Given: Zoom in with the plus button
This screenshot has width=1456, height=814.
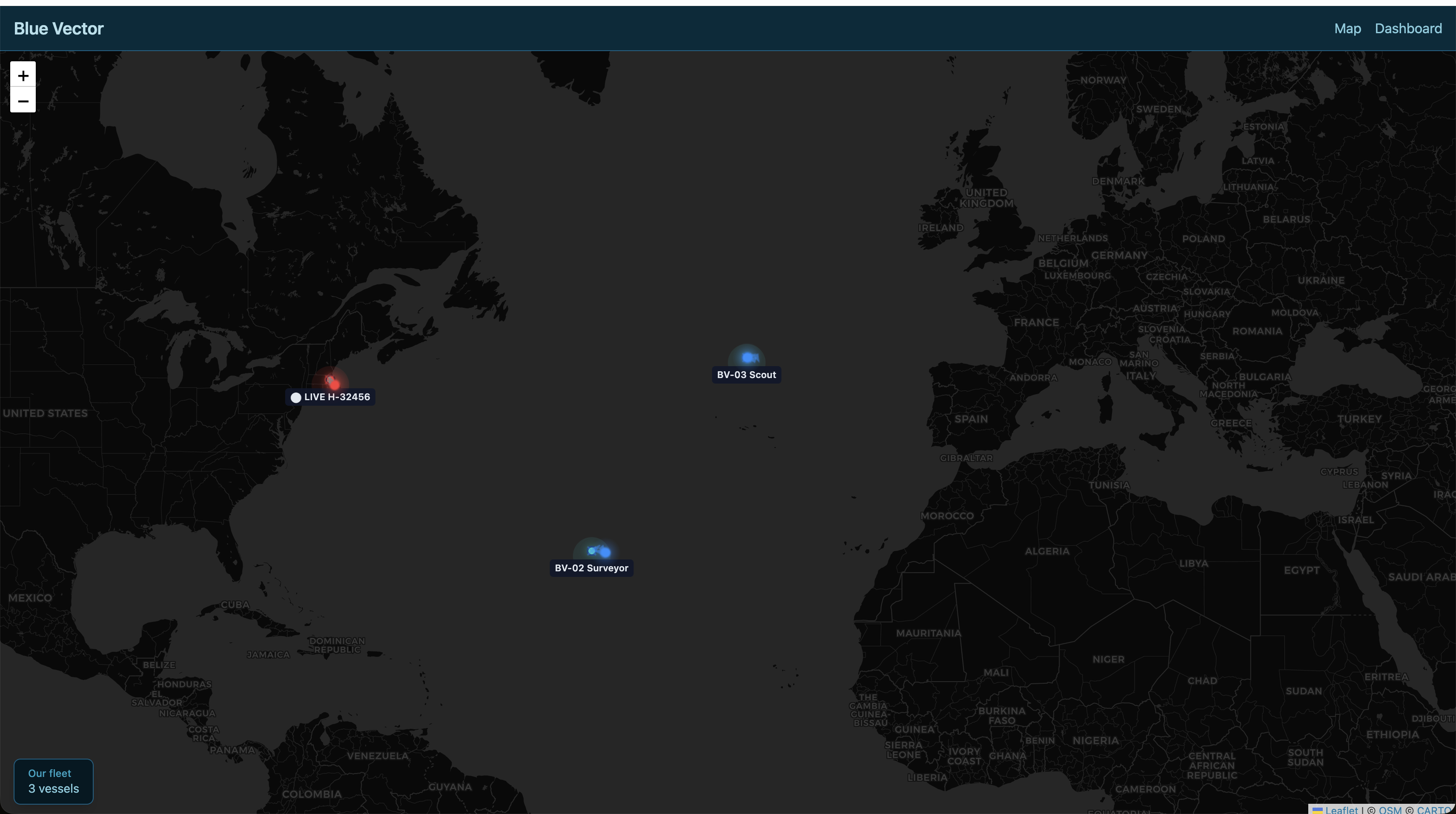Looking at the screenshot, I should click(23, 75).
